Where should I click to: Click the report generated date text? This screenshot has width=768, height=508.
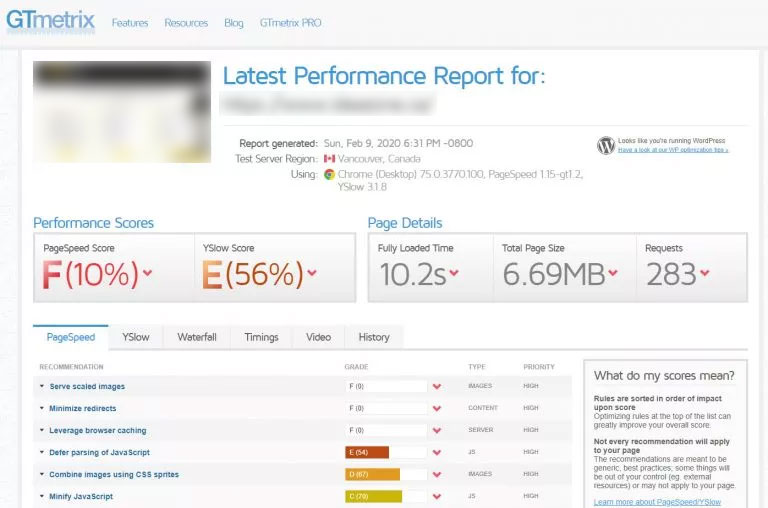point(398,144)
